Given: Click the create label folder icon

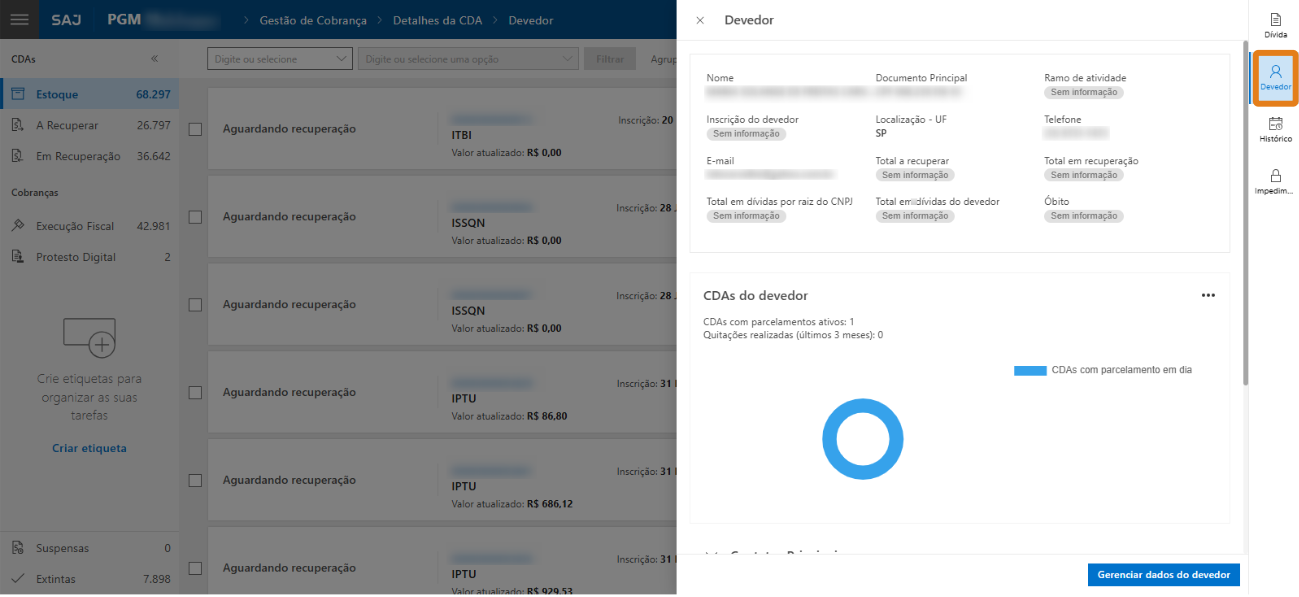Looking at the screenshot, I should tap(89, 338).
